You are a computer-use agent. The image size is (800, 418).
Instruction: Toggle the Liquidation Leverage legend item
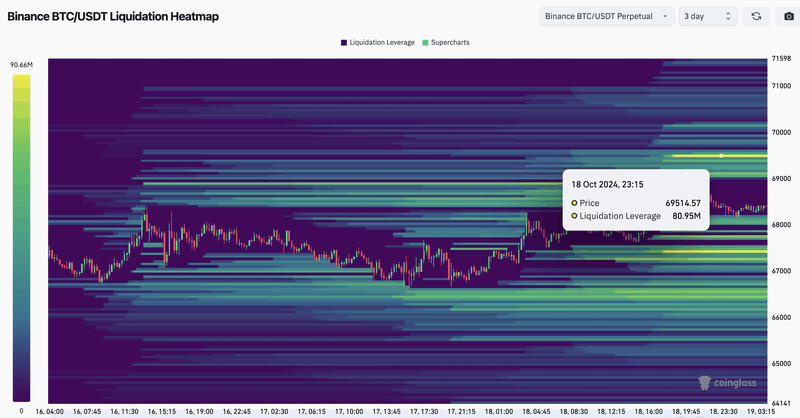pos(378,42)
